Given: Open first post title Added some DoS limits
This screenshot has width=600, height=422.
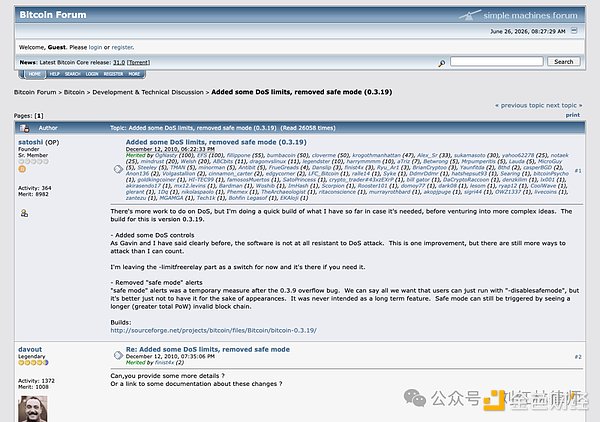Looking at the screenshot, I should 216,142.
